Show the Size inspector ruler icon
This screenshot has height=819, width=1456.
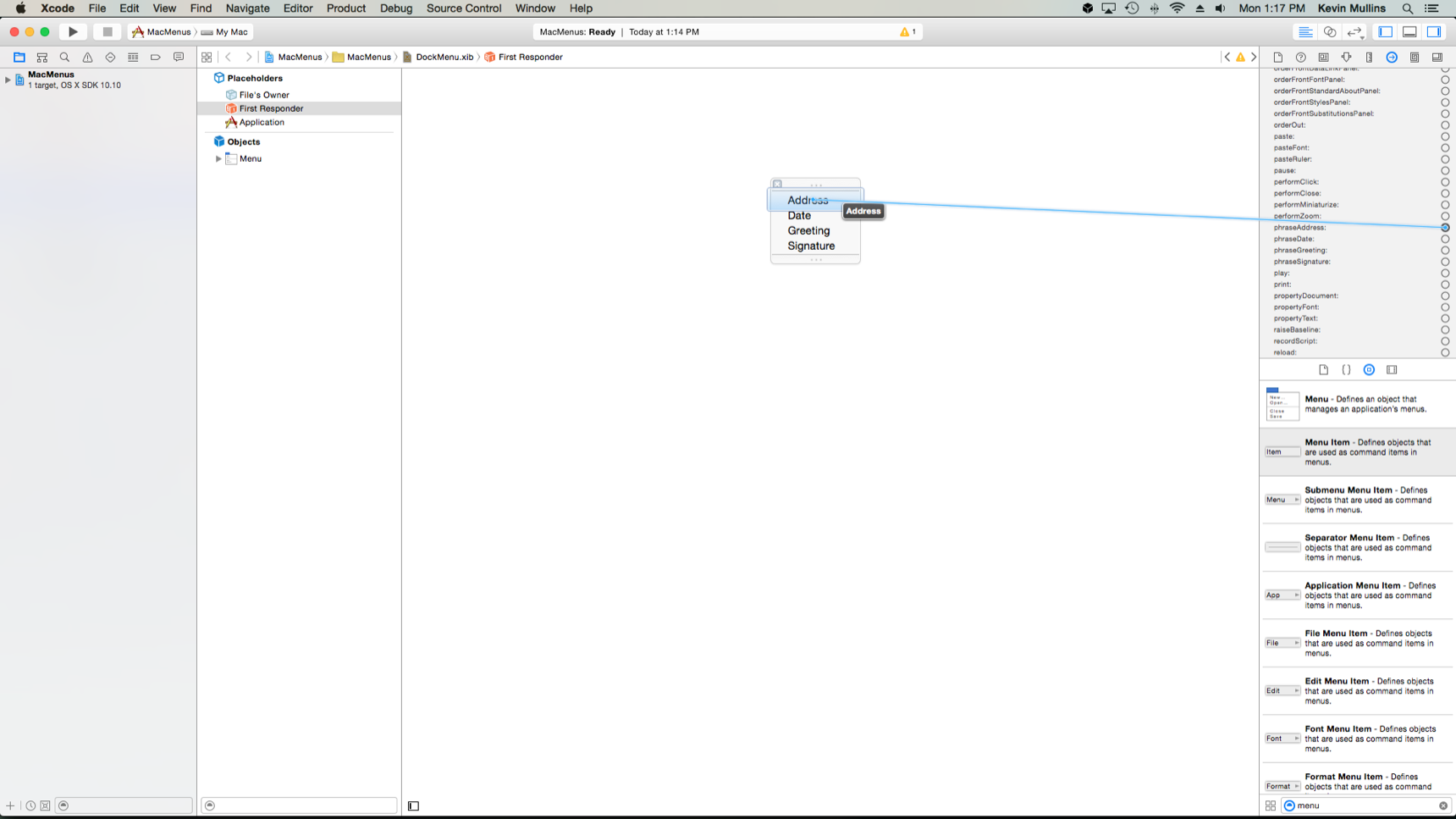click(x=1369, y=58)
